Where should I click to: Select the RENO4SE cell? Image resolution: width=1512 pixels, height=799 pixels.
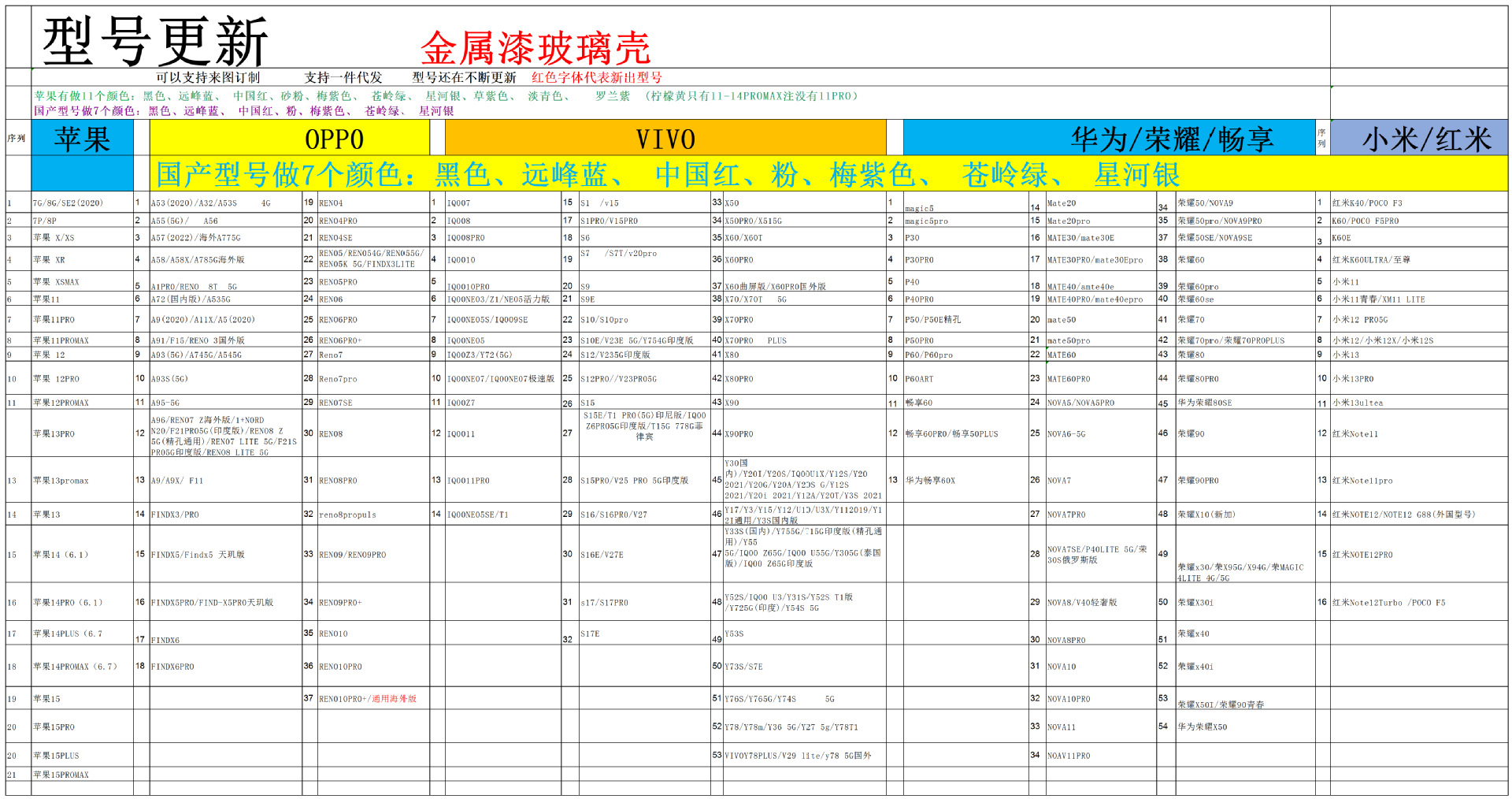373,237
